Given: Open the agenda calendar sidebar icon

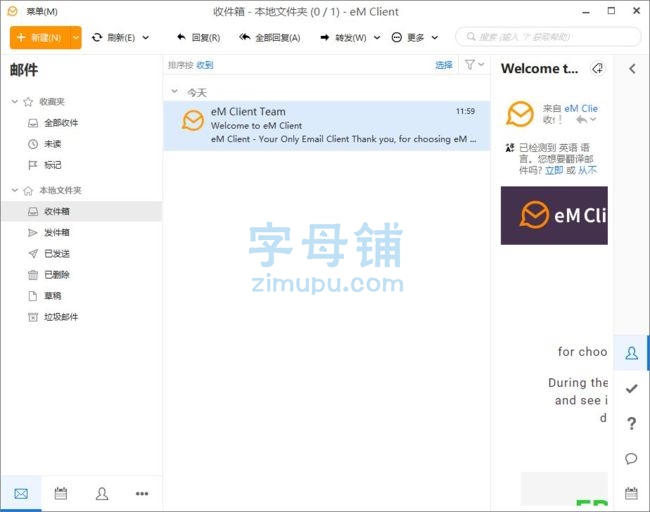Looking at the screenshot, I should pyautogui.click(x=631, y=493).
